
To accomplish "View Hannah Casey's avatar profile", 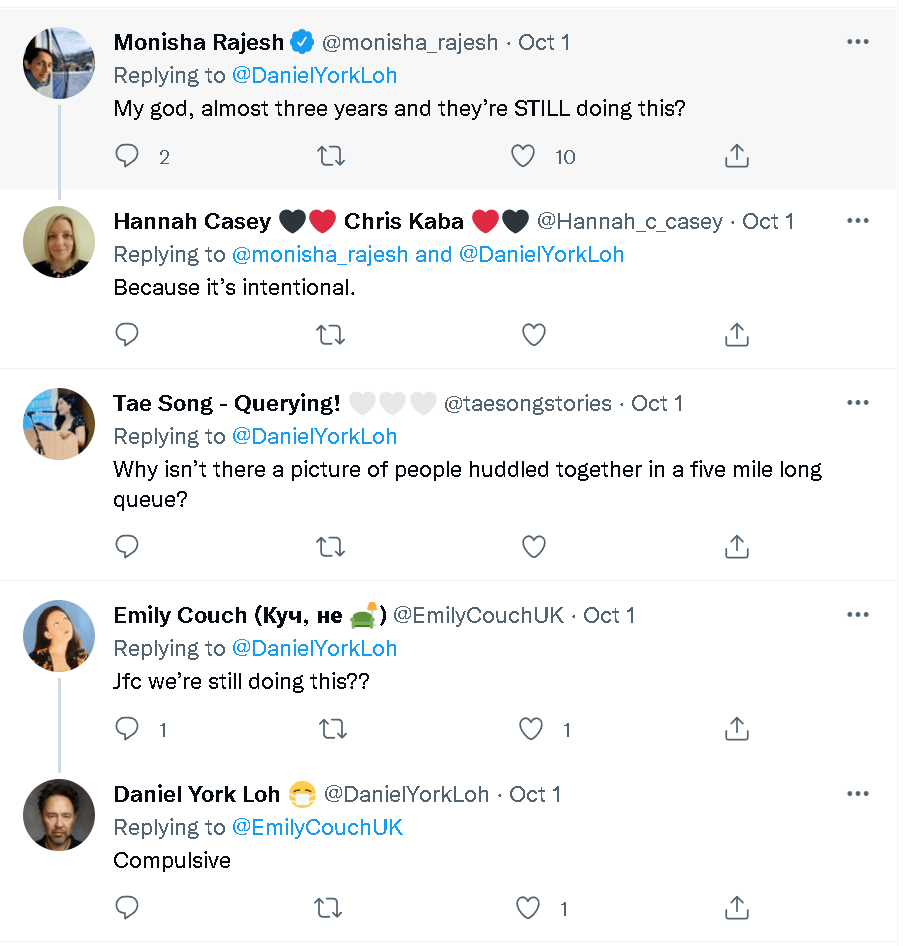I will pyautogui.click(x=59, y=242).
